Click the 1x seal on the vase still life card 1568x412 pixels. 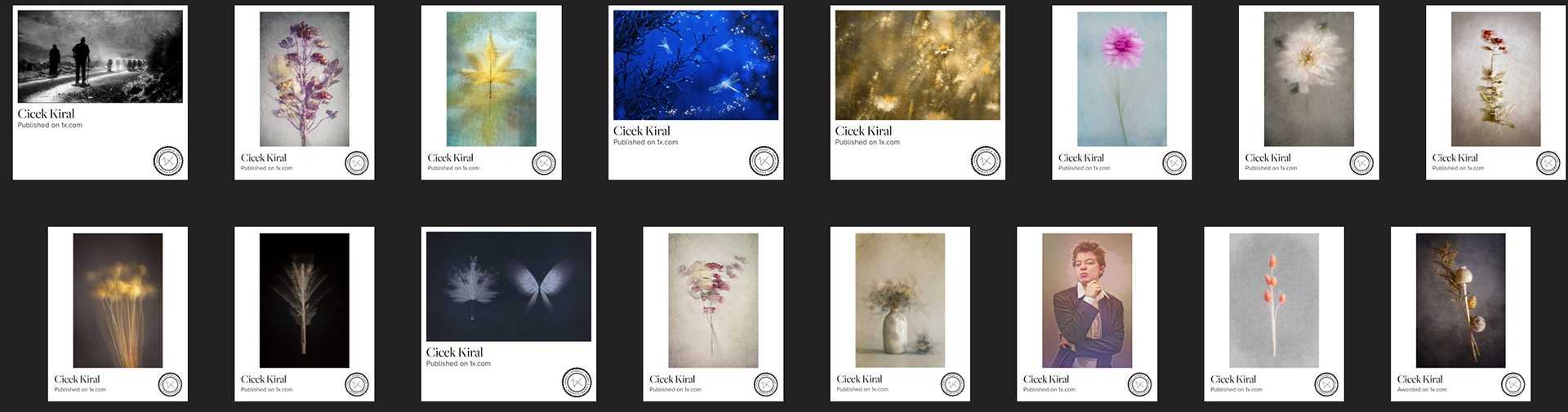pyautogui.click(x=952, y=384)
